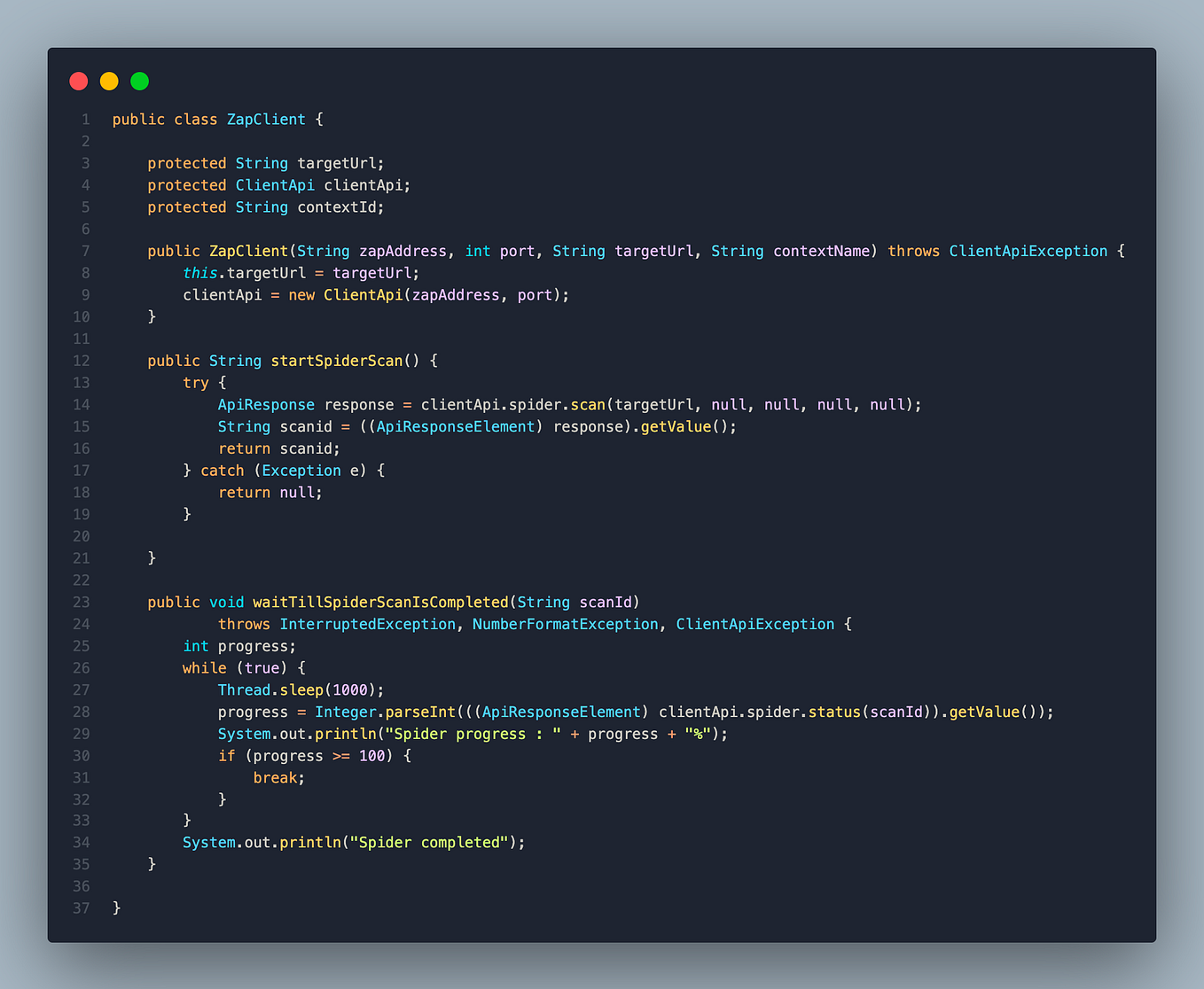Click the red traffic light button
The image size is (1204, 989).
pos(78,81)
